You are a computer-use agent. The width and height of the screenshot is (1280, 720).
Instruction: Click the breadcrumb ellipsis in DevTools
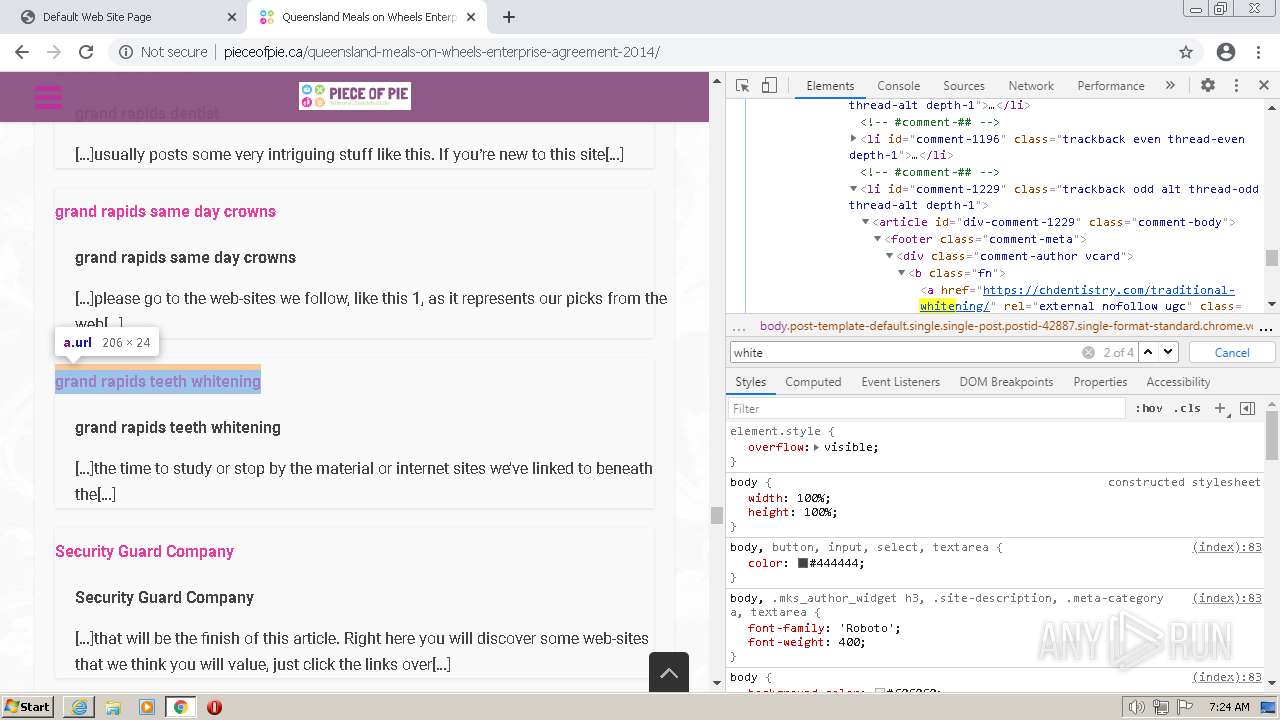point(739,326)
